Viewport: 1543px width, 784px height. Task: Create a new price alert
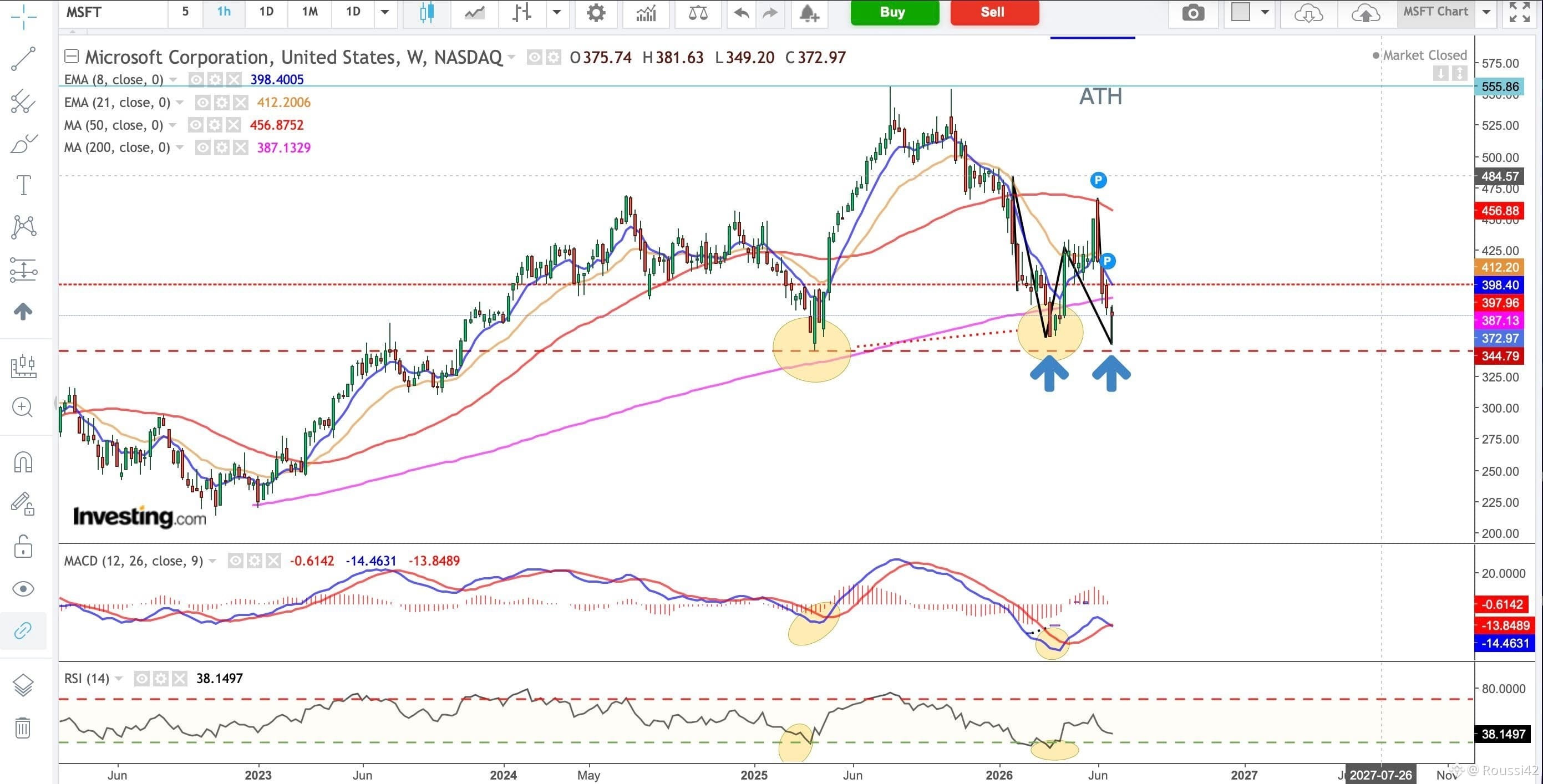click(809, 12)
